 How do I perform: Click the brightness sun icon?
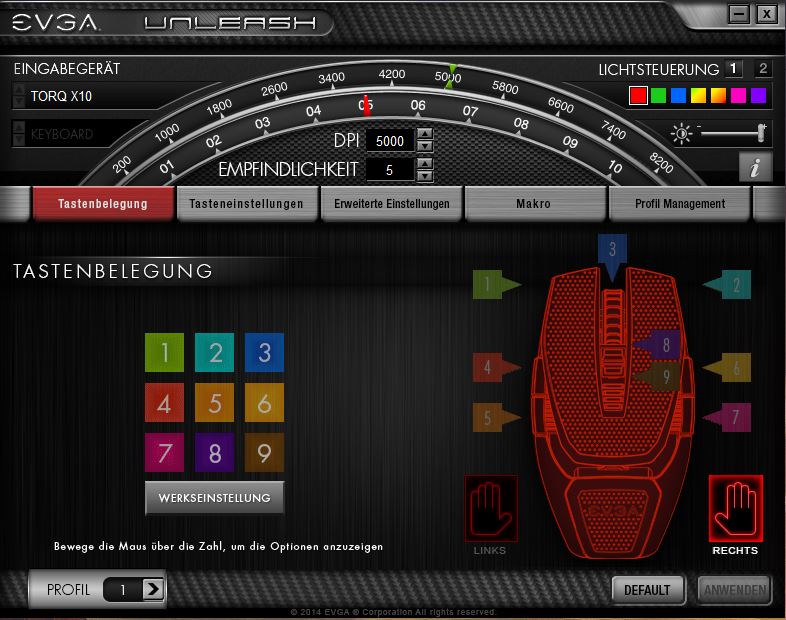682,134
